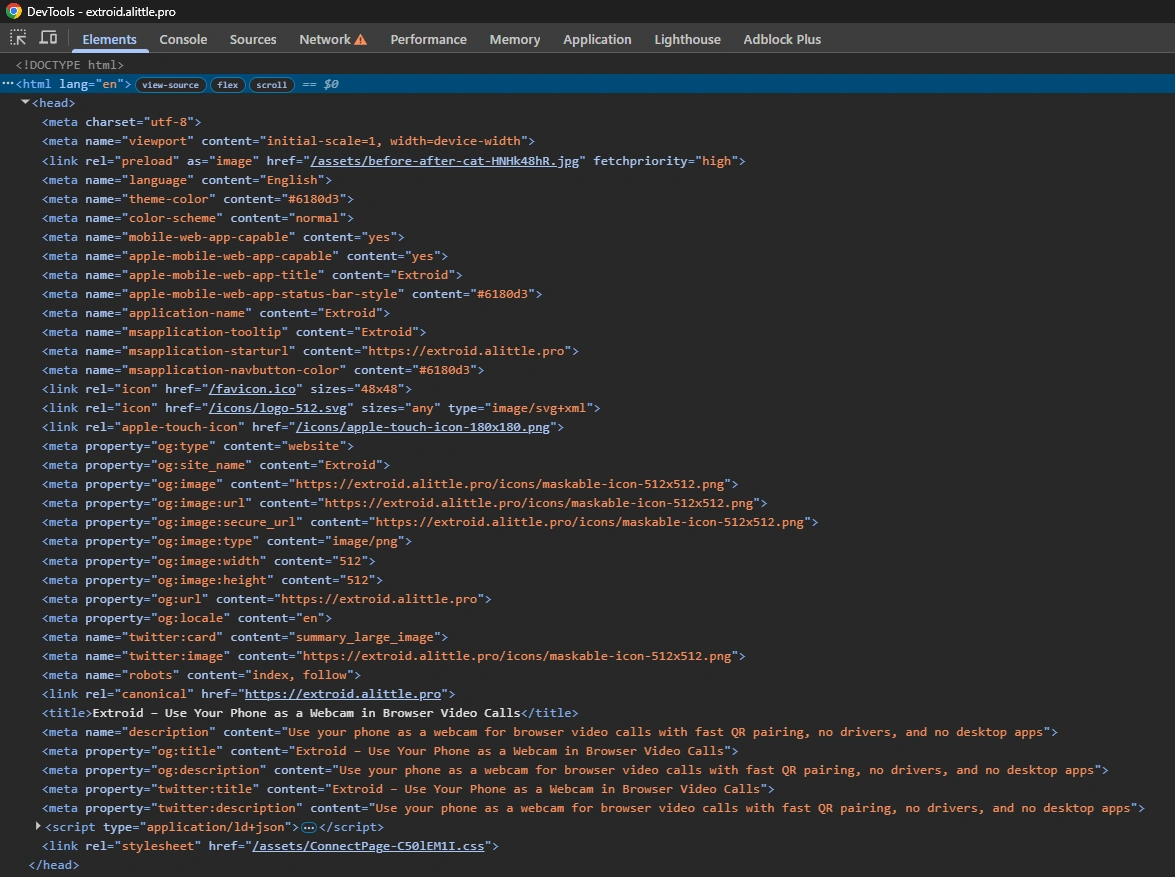Screen dimensions: 1175x877
Task: Open the Application tab
Action: (x=597, y=40)
